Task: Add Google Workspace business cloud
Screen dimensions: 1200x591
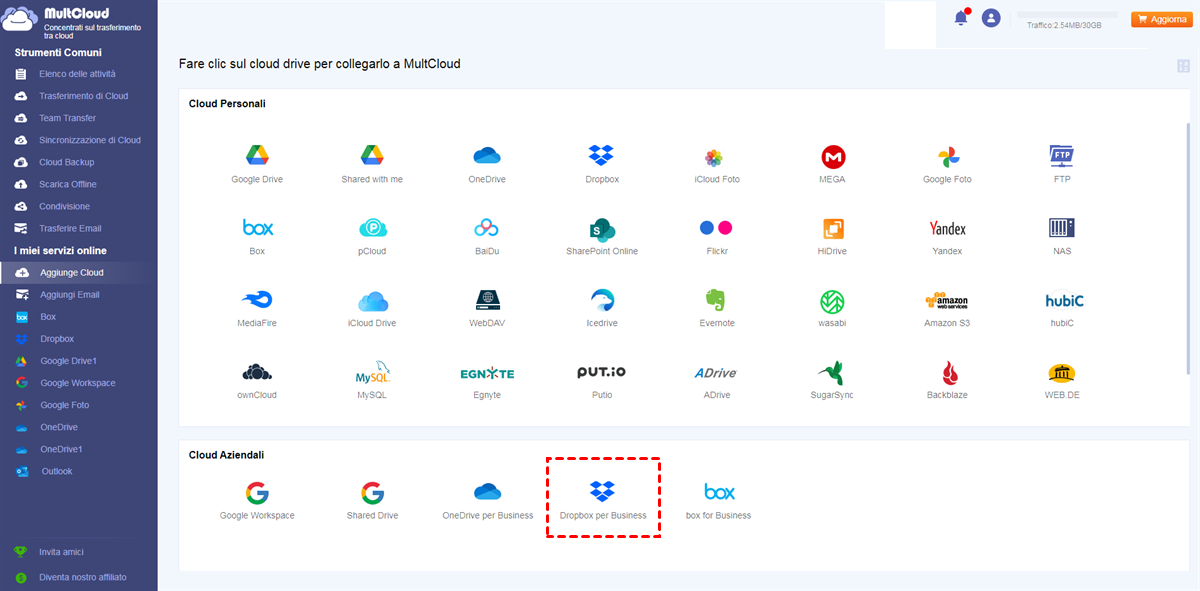Action: tap(257, 492)
